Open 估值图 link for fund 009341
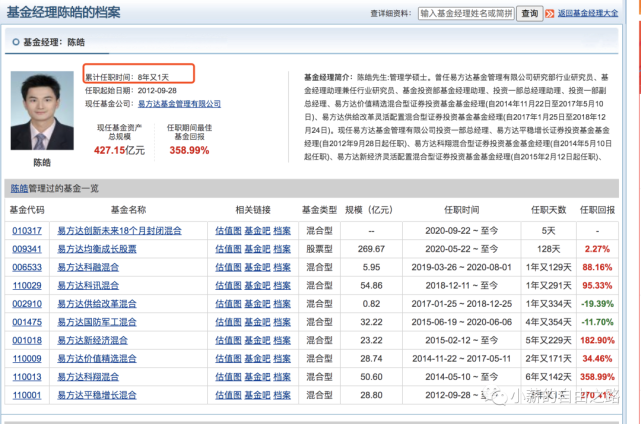 pos(229,249)
